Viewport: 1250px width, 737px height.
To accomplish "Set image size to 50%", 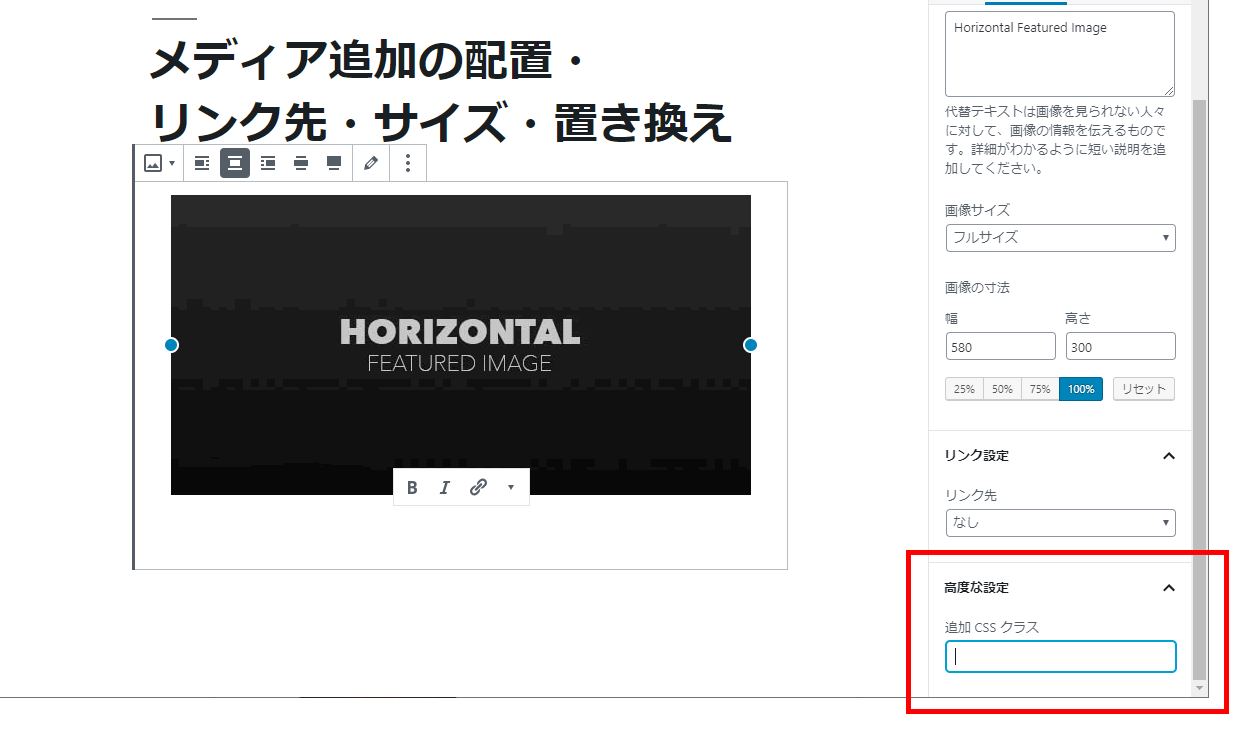I will [1002, 389].
